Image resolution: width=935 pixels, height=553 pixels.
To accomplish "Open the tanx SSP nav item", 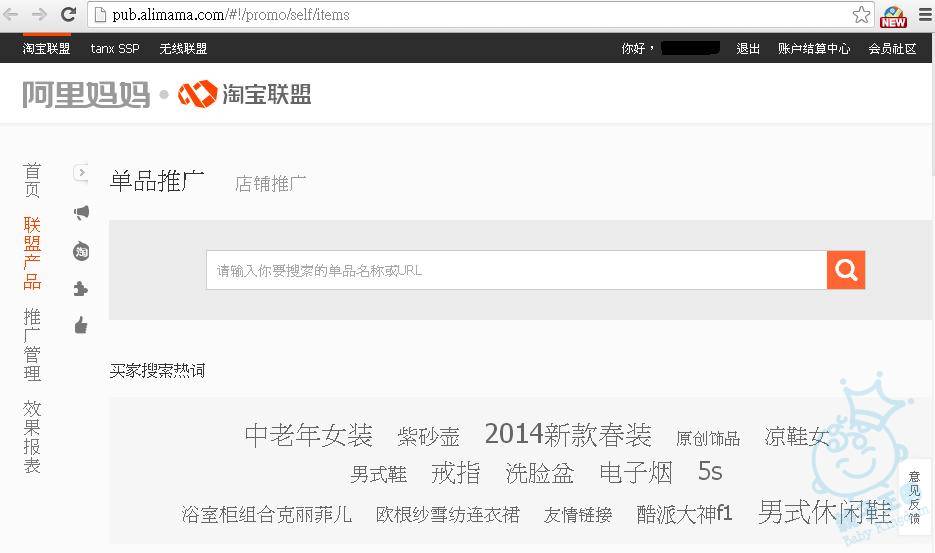I will pyautogui.click(x=115, y=48).
